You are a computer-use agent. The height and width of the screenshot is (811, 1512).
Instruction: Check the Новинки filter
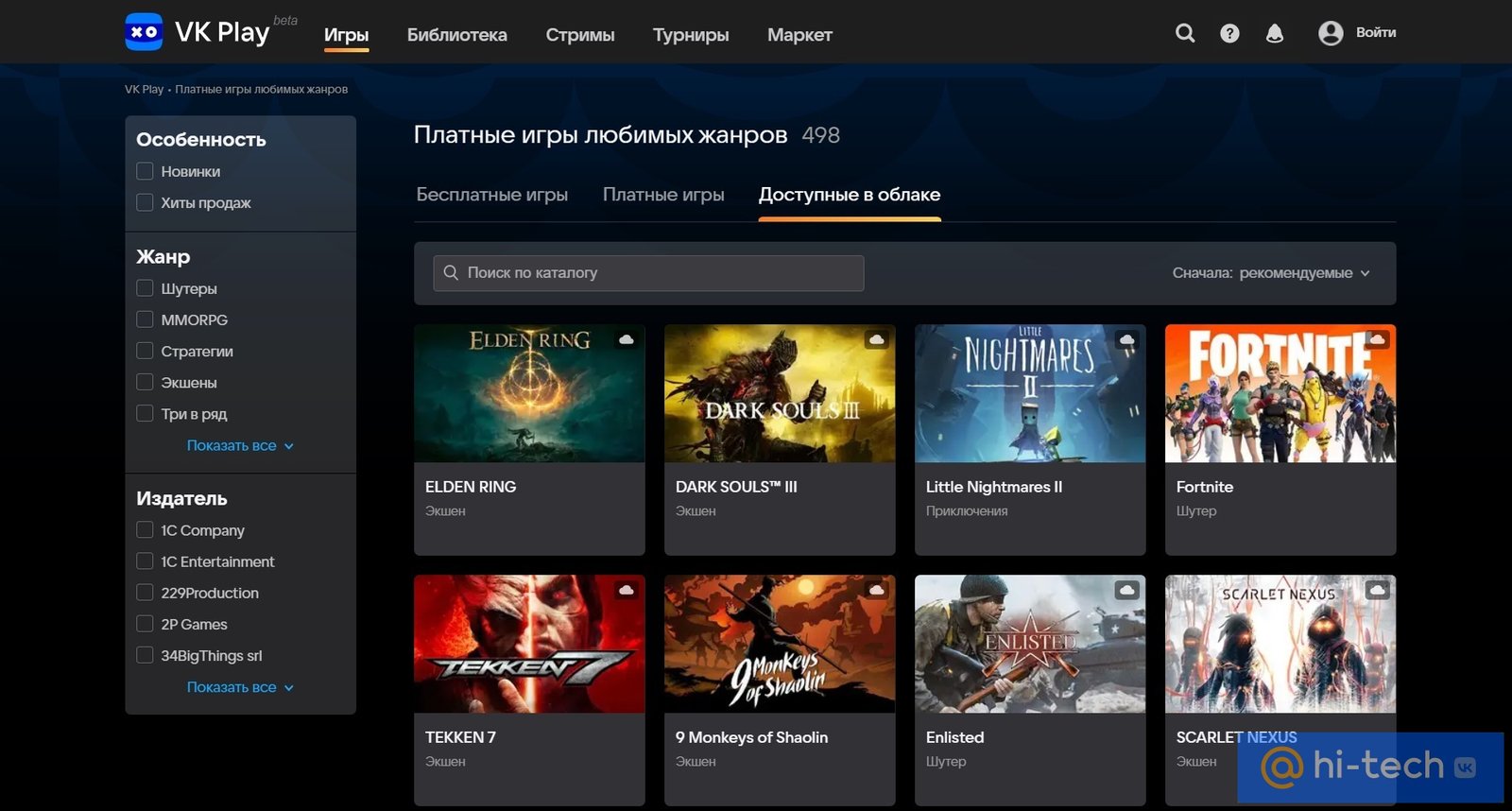[145, 171]
